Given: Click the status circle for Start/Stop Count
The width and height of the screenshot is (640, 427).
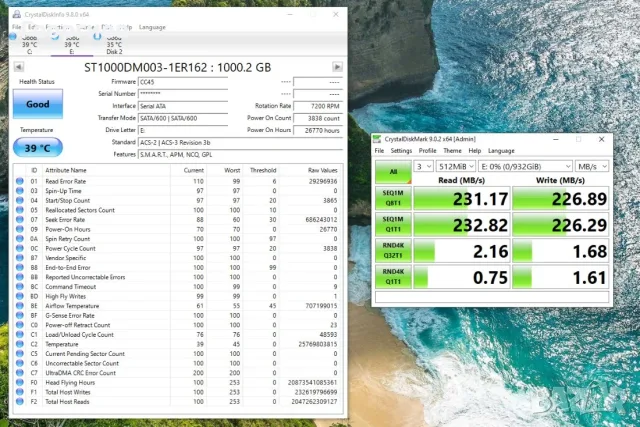Looking at the screenshot, I should pyautogui.click(x=20, y=200).
